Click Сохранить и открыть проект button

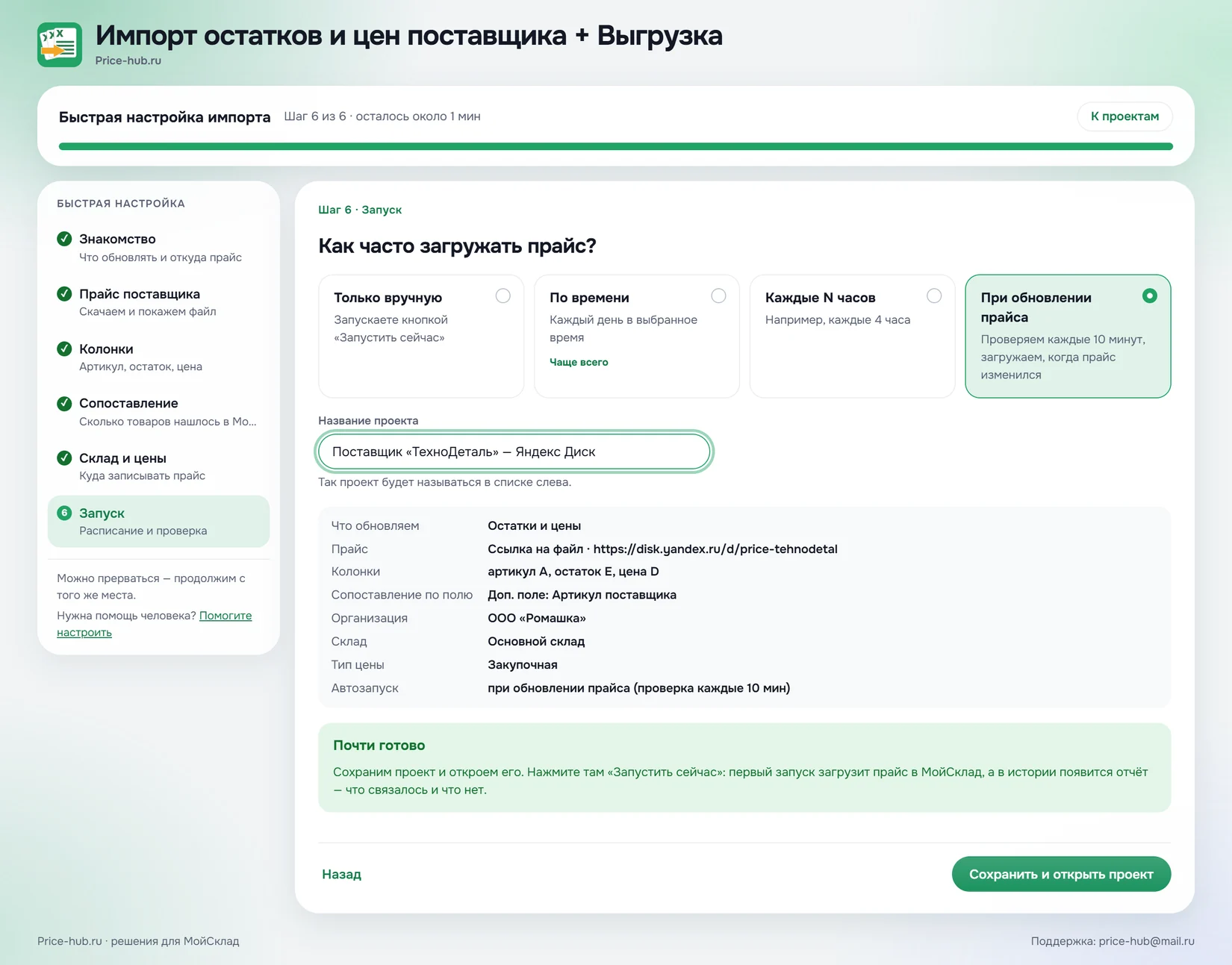pyautogui.click(x=1061, y=874)
